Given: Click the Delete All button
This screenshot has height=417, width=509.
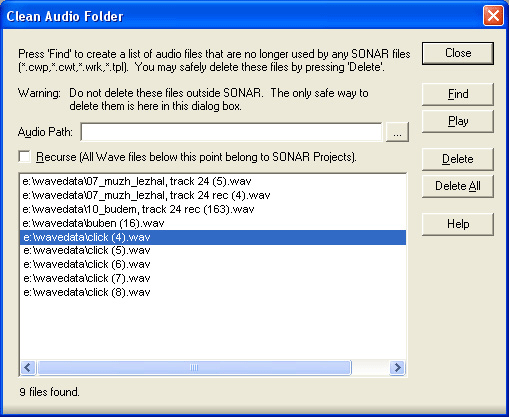Looking at the screenshot, I should (458, 186).
